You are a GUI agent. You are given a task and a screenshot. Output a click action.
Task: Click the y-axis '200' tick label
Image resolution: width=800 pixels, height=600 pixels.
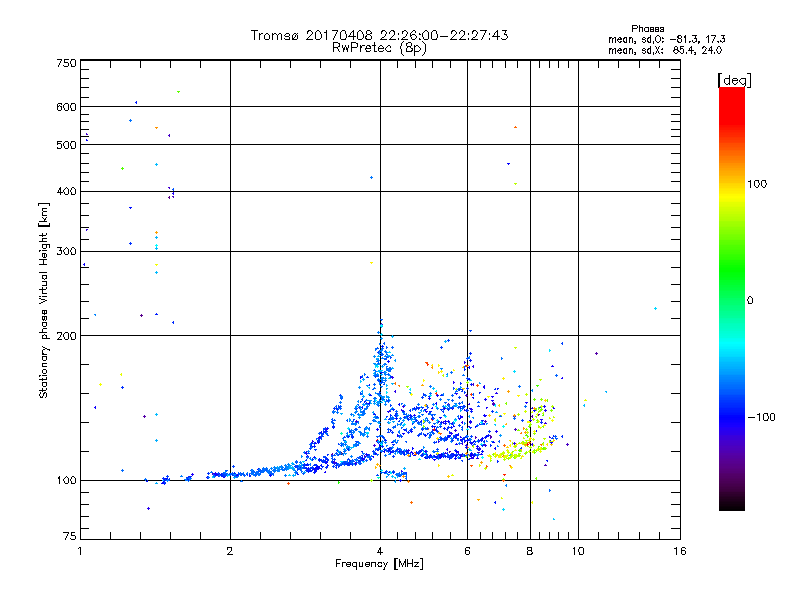tap(66, 336)
